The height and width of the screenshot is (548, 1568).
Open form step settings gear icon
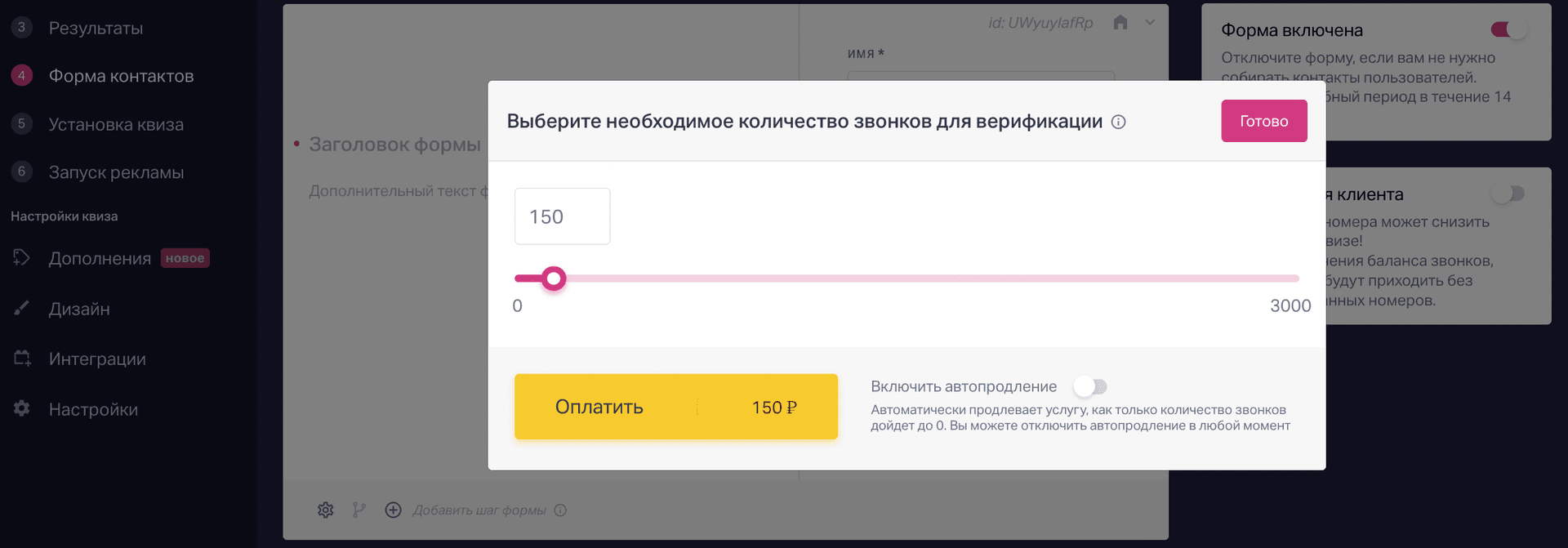click(325, 510)
